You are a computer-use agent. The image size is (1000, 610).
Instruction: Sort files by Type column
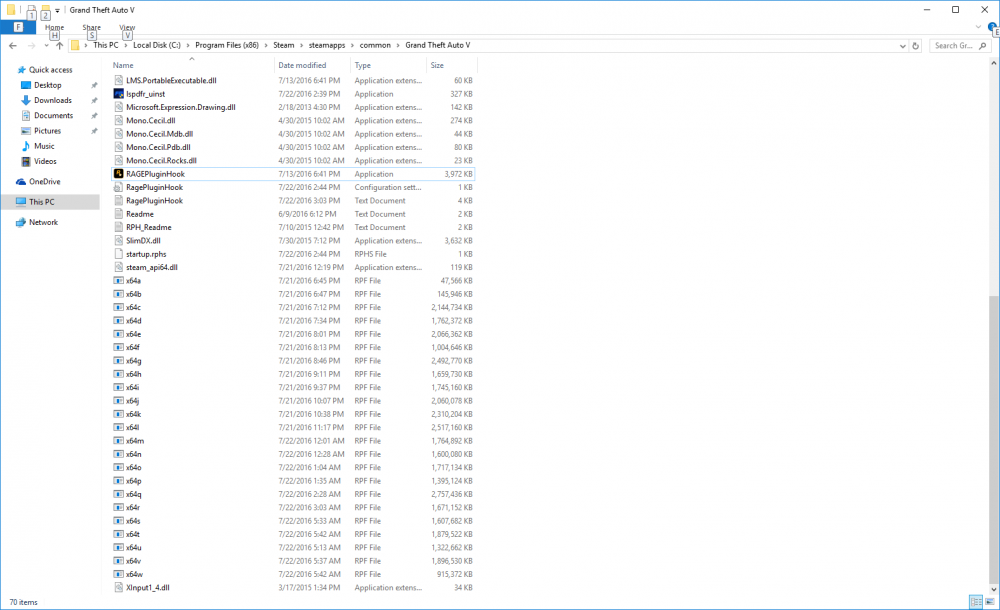[363, 65]
